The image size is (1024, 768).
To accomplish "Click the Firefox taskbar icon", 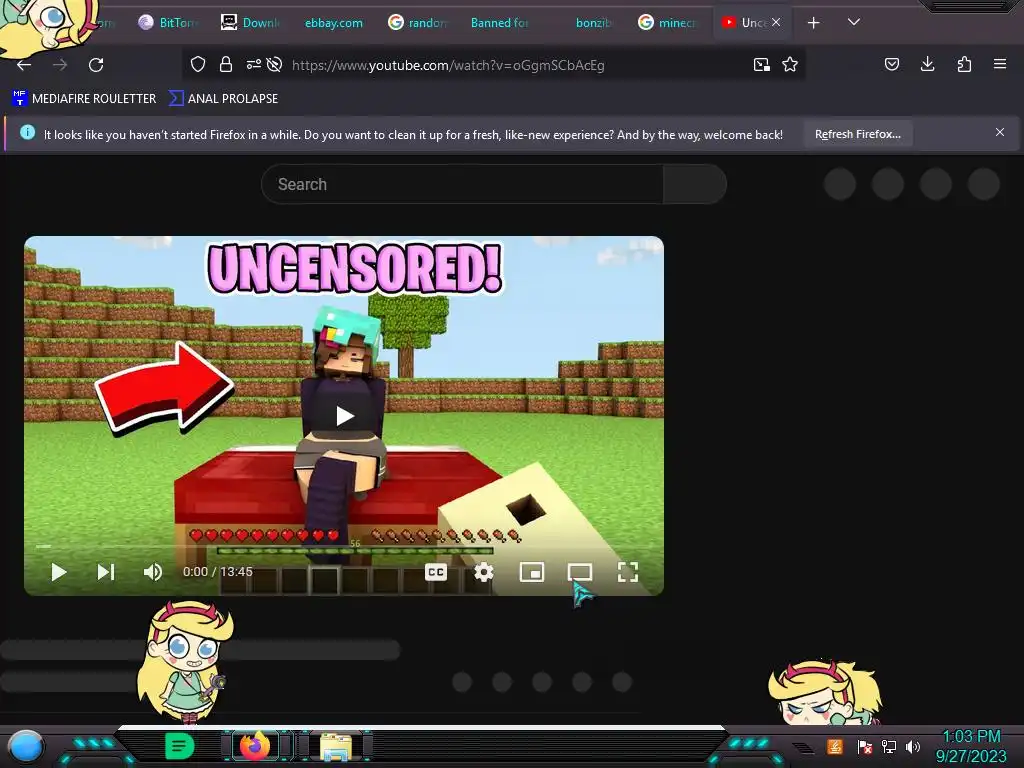I will click(x=255, y=746).
